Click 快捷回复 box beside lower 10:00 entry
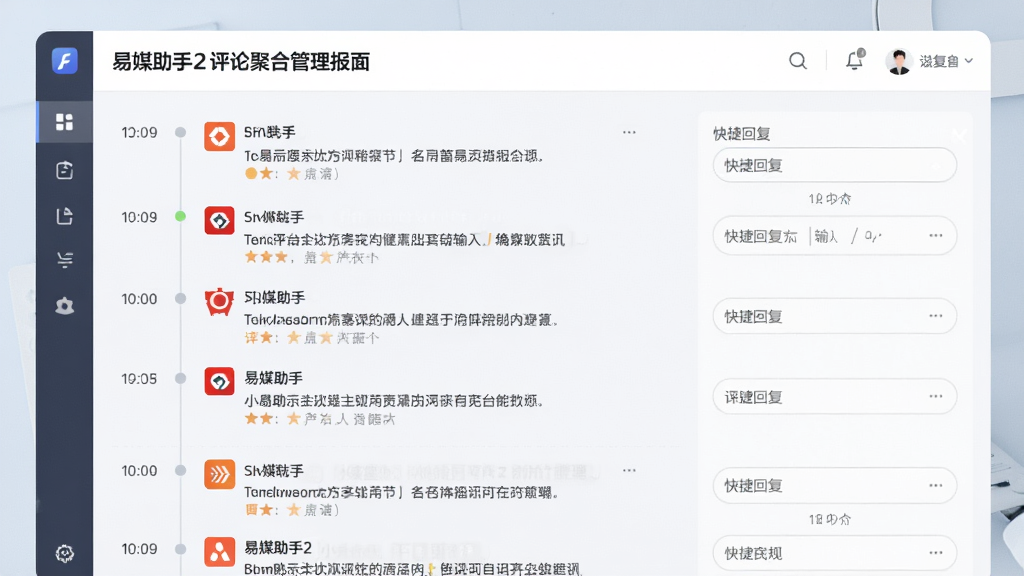1024x576 pixels. 835,485
